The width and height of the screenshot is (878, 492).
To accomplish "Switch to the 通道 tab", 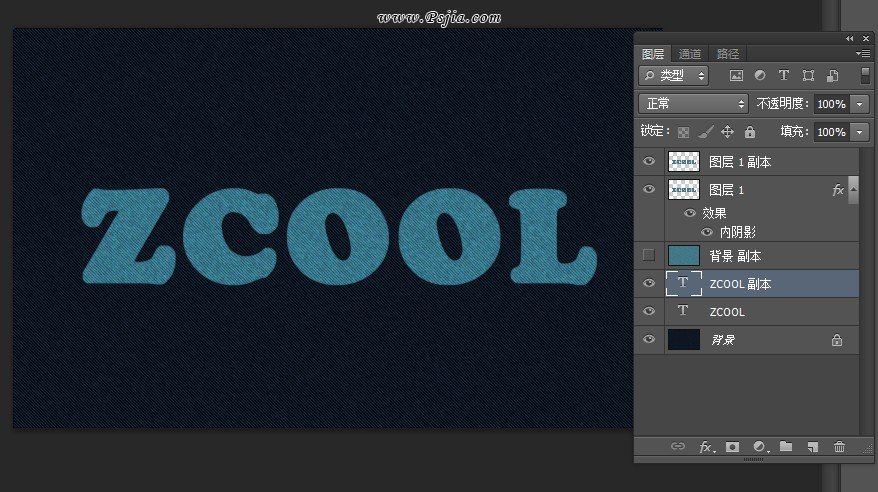I will pos(690,54).
